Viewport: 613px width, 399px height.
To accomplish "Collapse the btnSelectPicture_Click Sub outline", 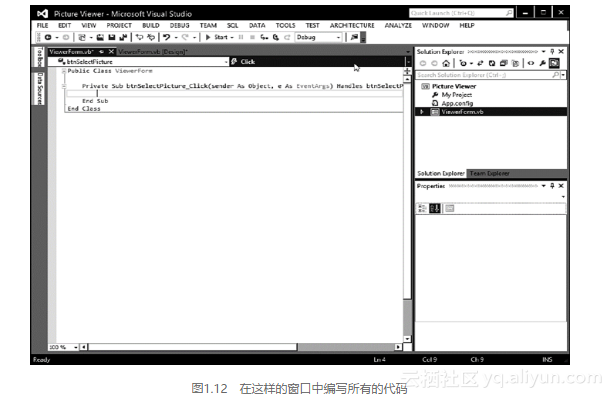I will (64, 86).
